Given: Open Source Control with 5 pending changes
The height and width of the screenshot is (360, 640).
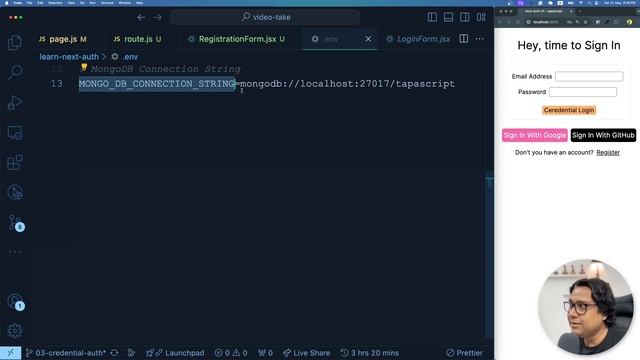Looking at the screenshot, I should [16, 223].
